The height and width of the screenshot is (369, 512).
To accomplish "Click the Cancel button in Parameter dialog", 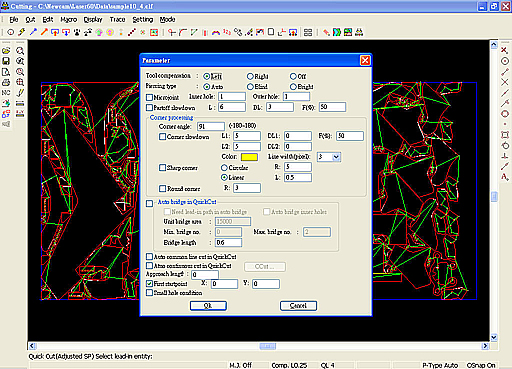I will point(298,306).
